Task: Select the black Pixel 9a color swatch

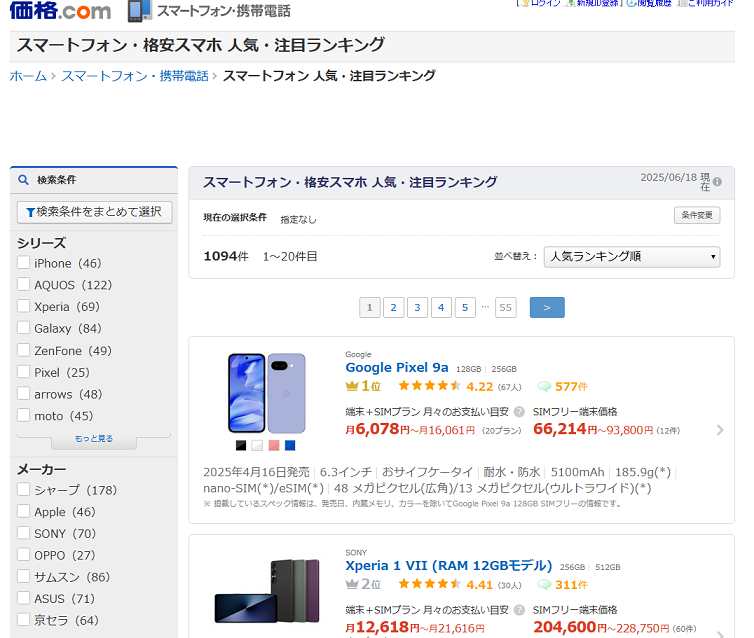Action: click(241, 446)
